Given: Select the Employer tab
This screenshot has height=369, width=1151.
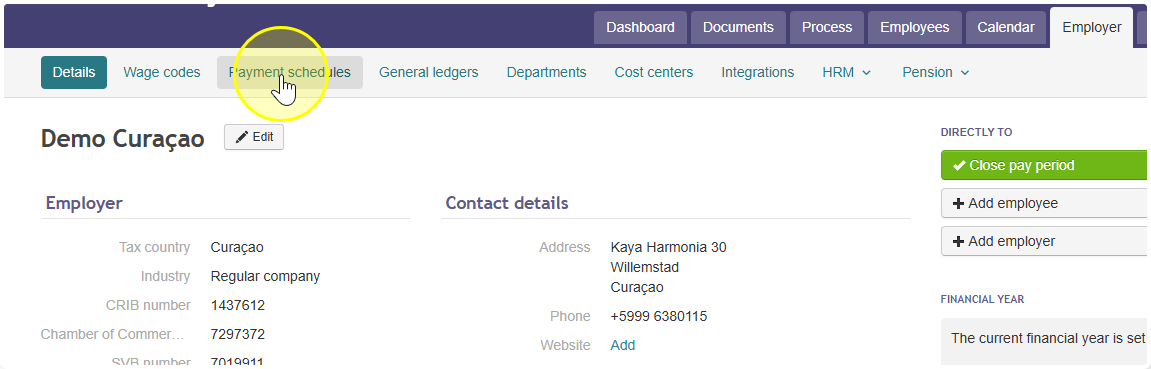Looking at the screenshot, I should pos(1092,27).
